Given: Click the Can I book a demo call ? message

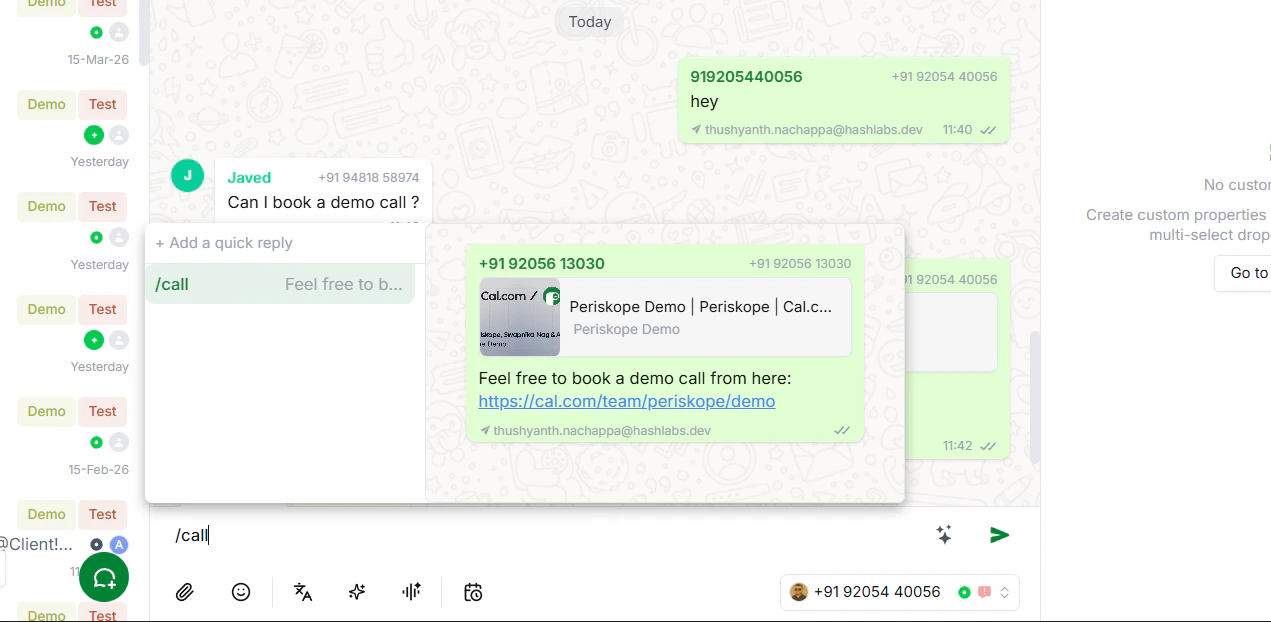Looking at the screenshot, I should click(323, 202).
